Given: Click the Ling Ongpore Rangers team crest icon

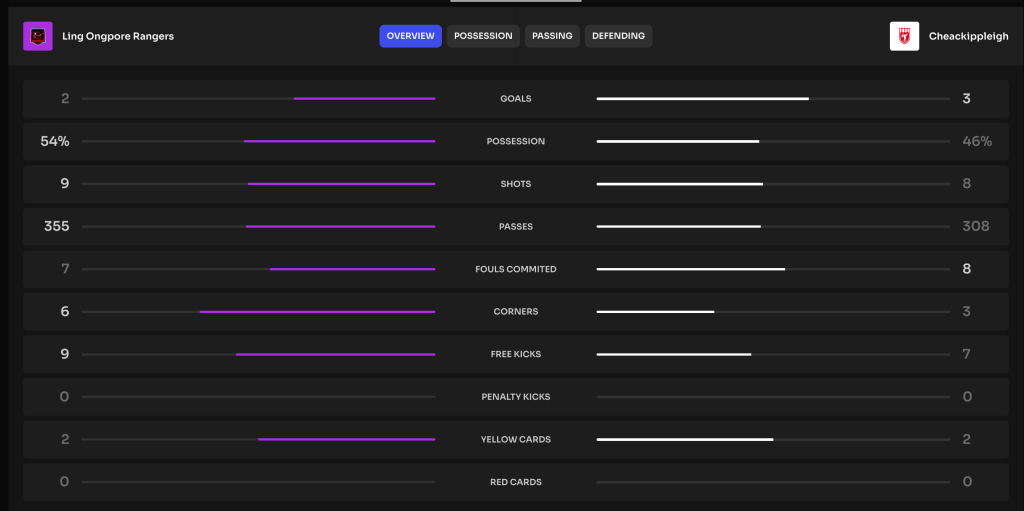Looking at the screenshot, I should (x=38, y=36).
